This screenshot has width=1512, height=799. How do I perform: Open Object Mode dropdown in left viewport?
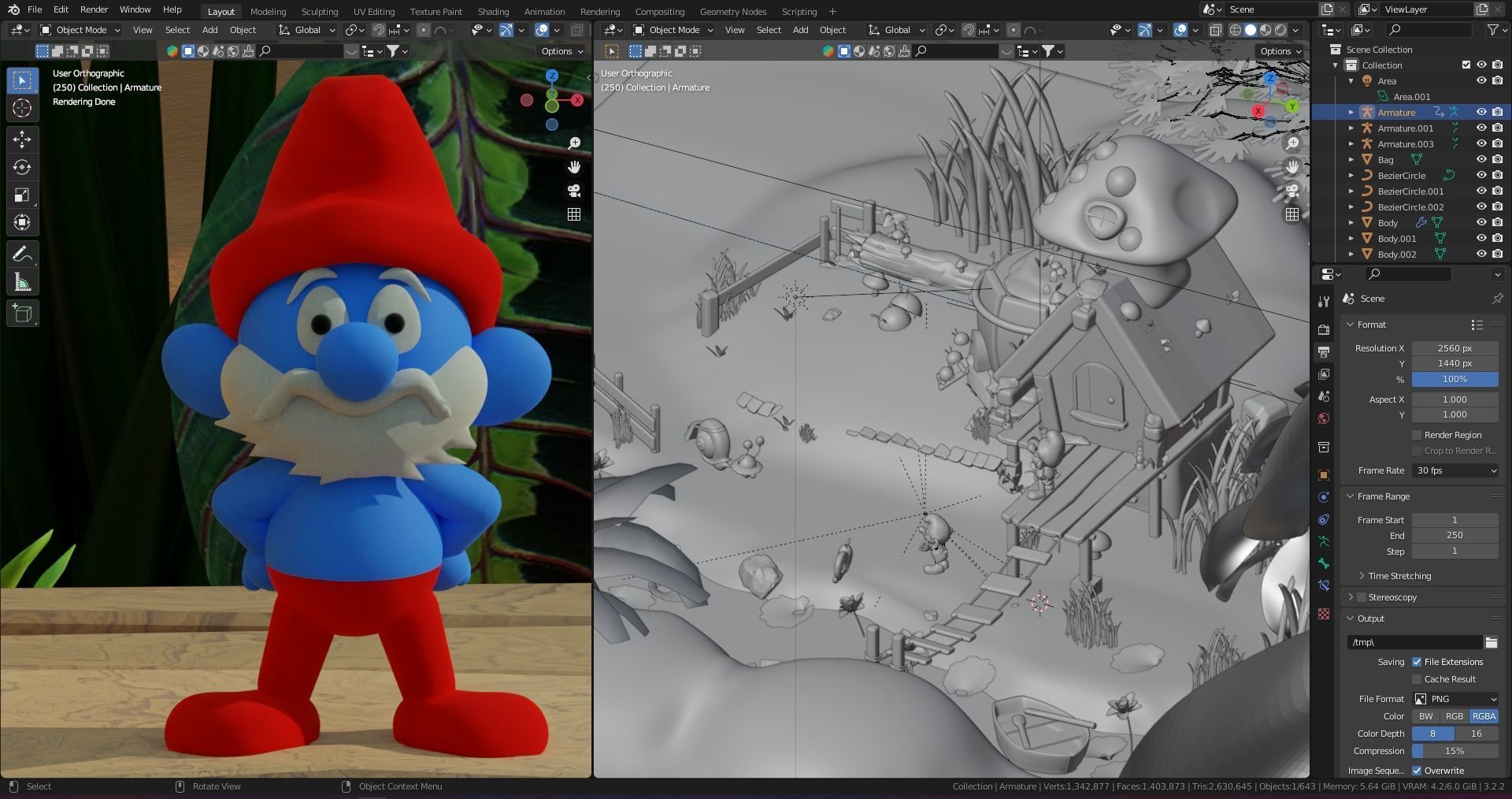pyautogui.click(x=80, y=30)
